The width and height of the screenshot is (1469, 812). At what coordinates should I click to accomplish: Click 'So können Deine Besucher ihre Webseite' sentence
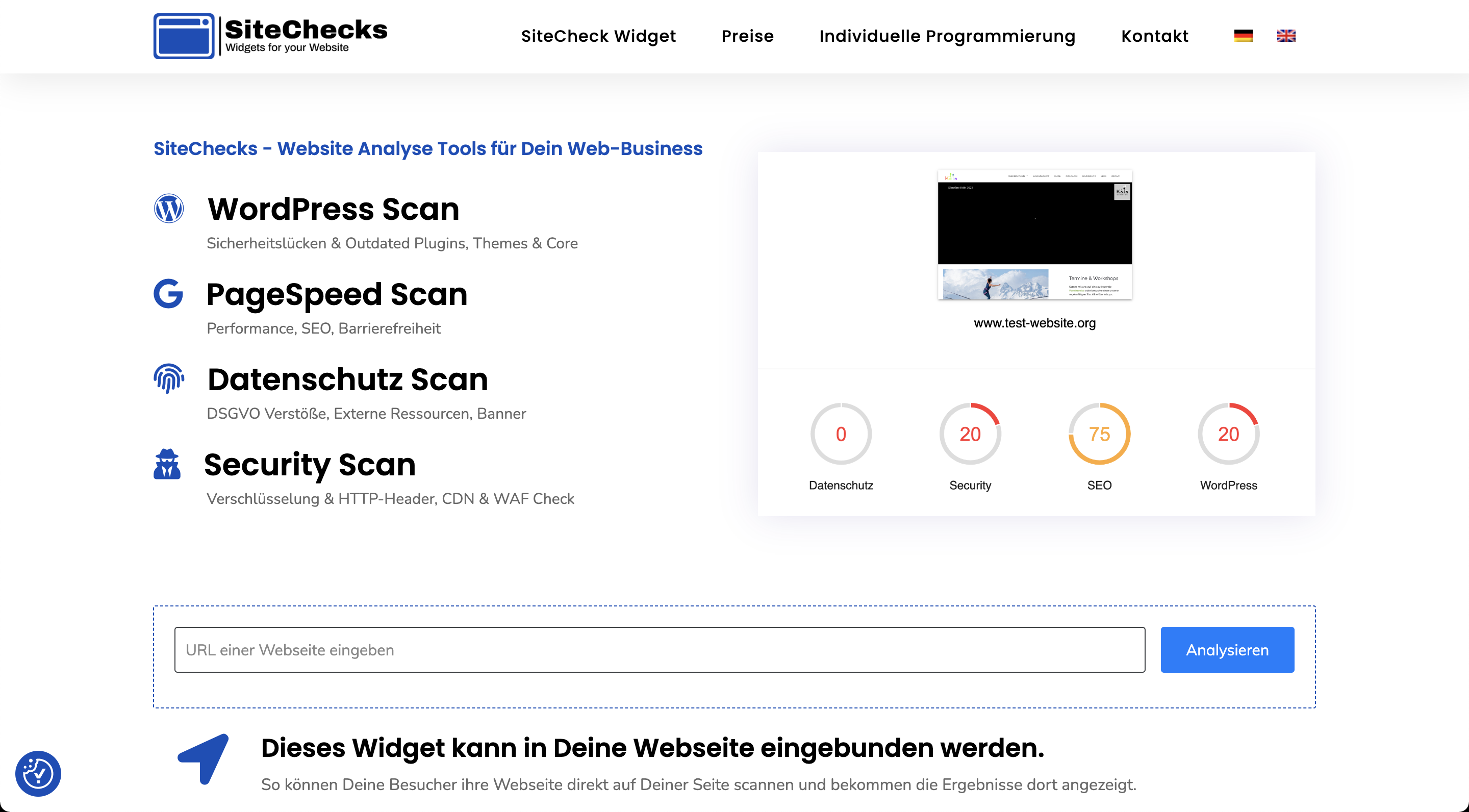tap(699, 784)
